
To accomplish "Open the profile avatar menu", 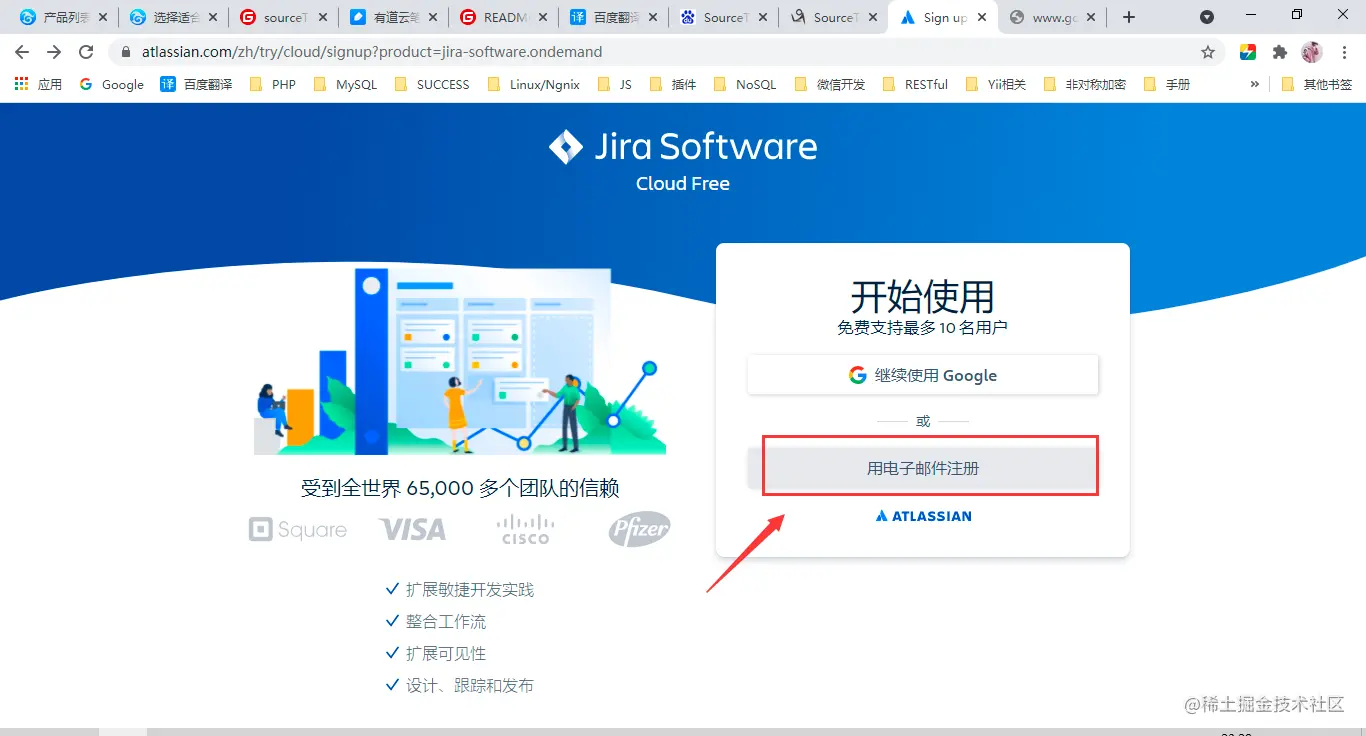I will coord(1312,52).
